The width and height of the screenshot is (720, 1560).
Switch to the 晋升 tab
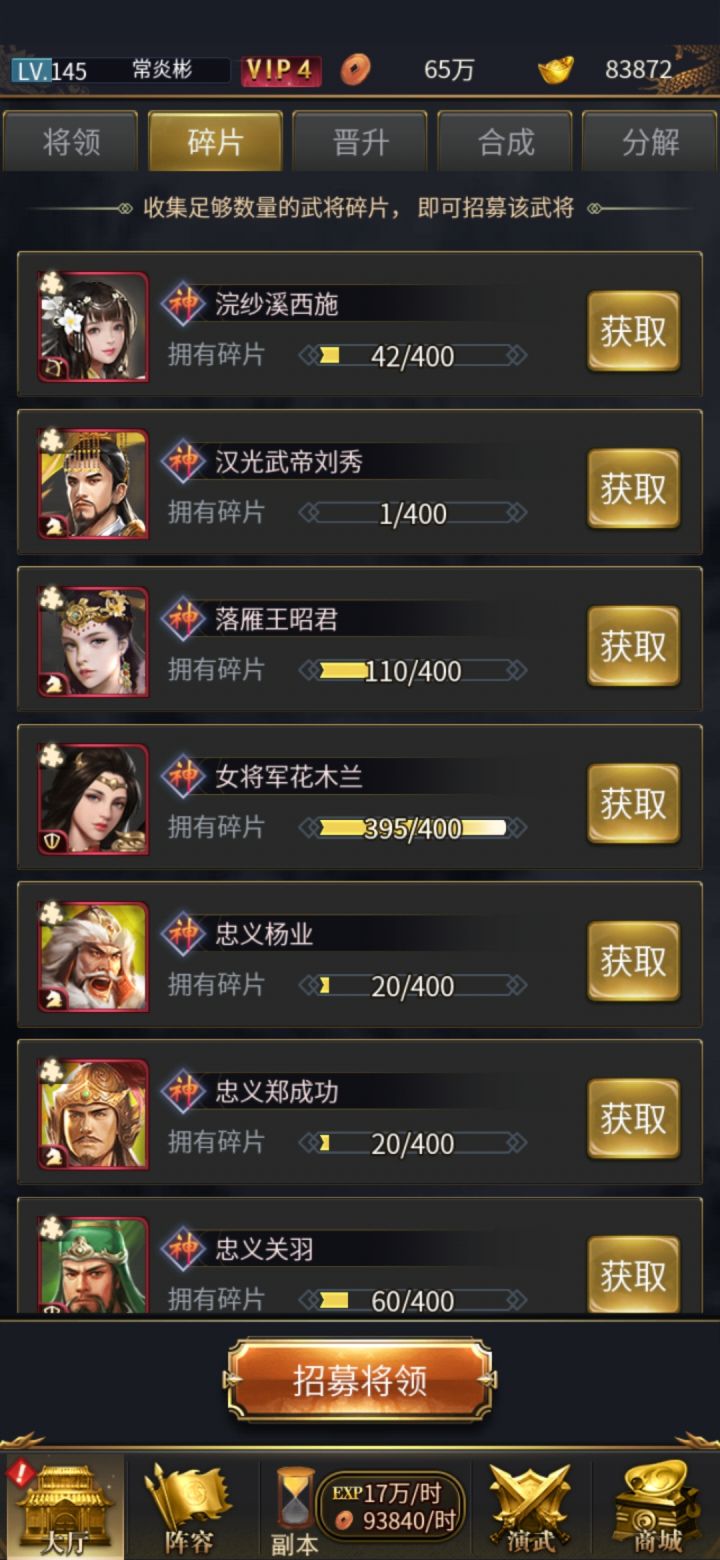click(x=360, y=141)
